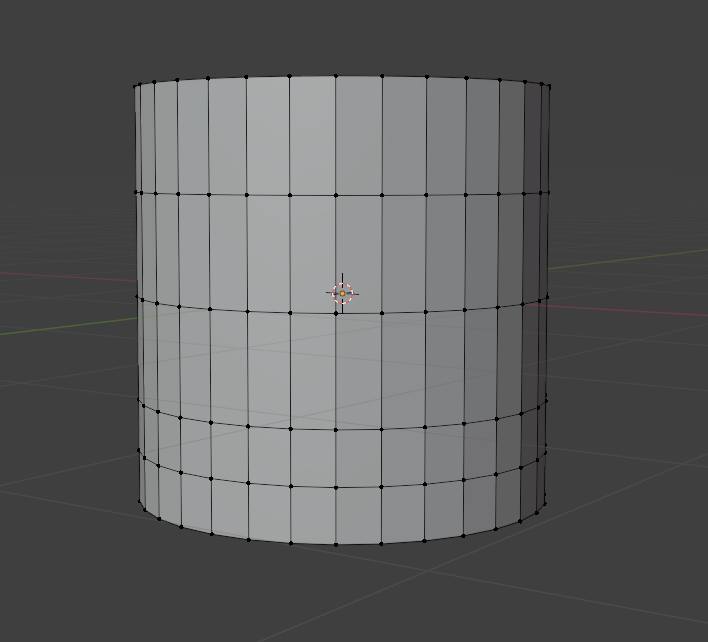Select top-row face just left of center edge
The height and width of the screenshot is (642, 708).
(x=313, y=135)
